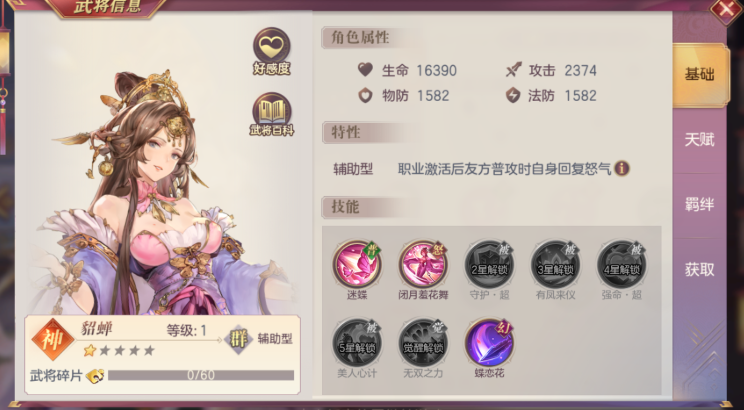
Task: Open the 武将百科 book icon
Action: 272,114
